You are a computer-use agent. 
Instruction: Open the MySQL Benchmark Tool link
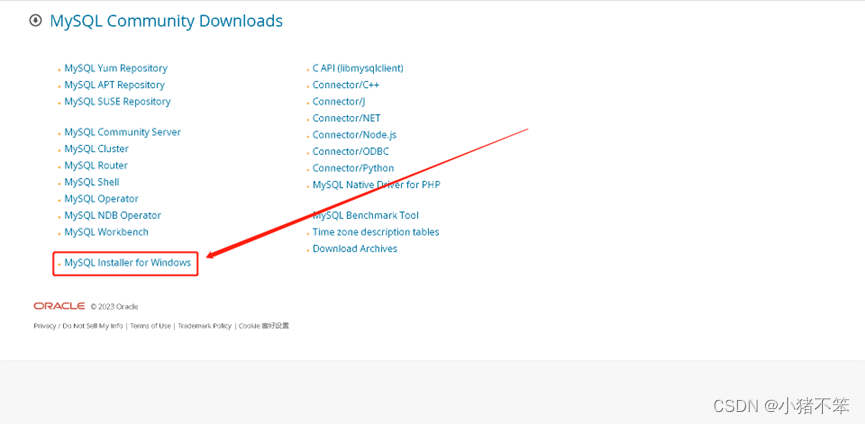coord(366,216)
